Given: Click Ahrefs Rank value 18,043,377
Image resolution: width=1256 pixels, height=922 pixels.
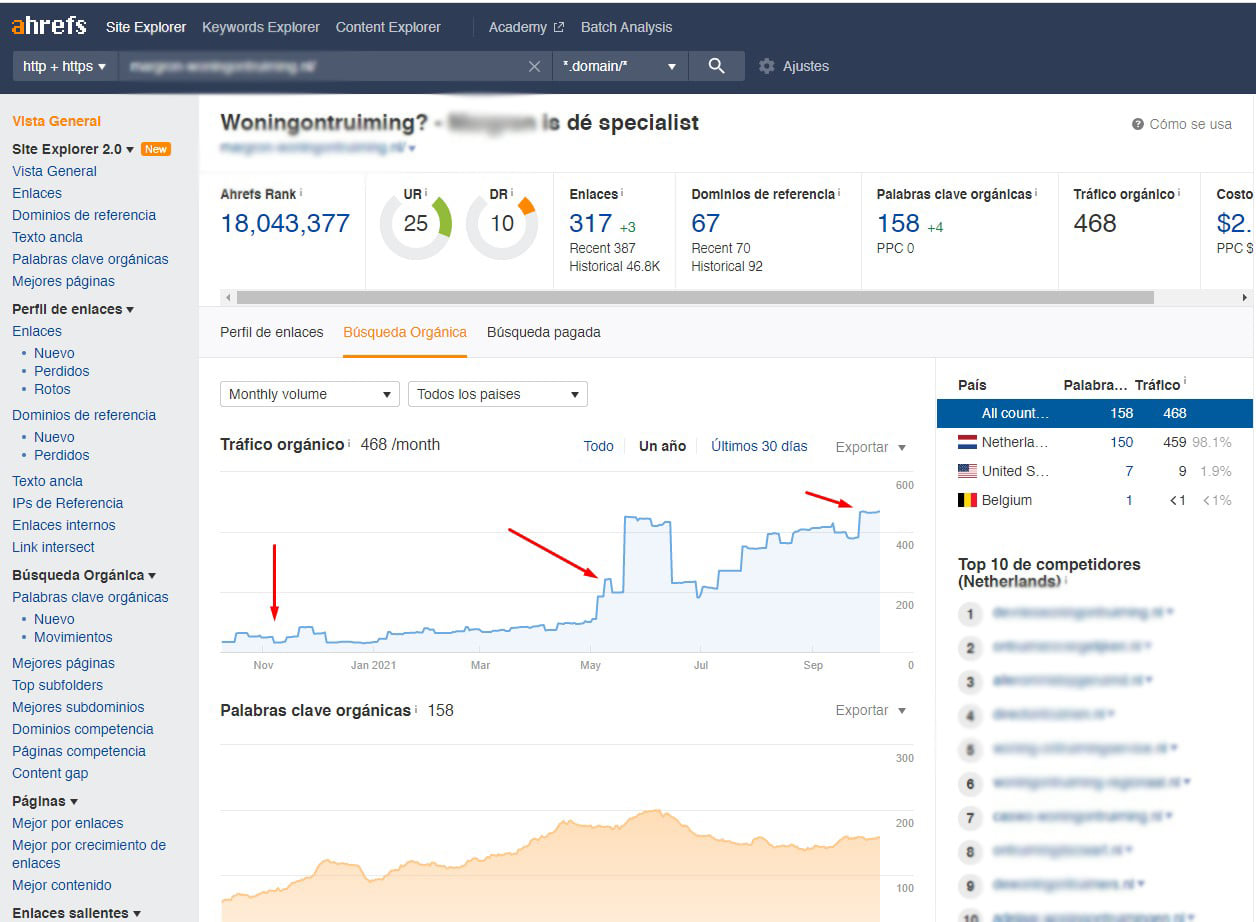Looking at the screenshot, I should (x=285, y=223).
